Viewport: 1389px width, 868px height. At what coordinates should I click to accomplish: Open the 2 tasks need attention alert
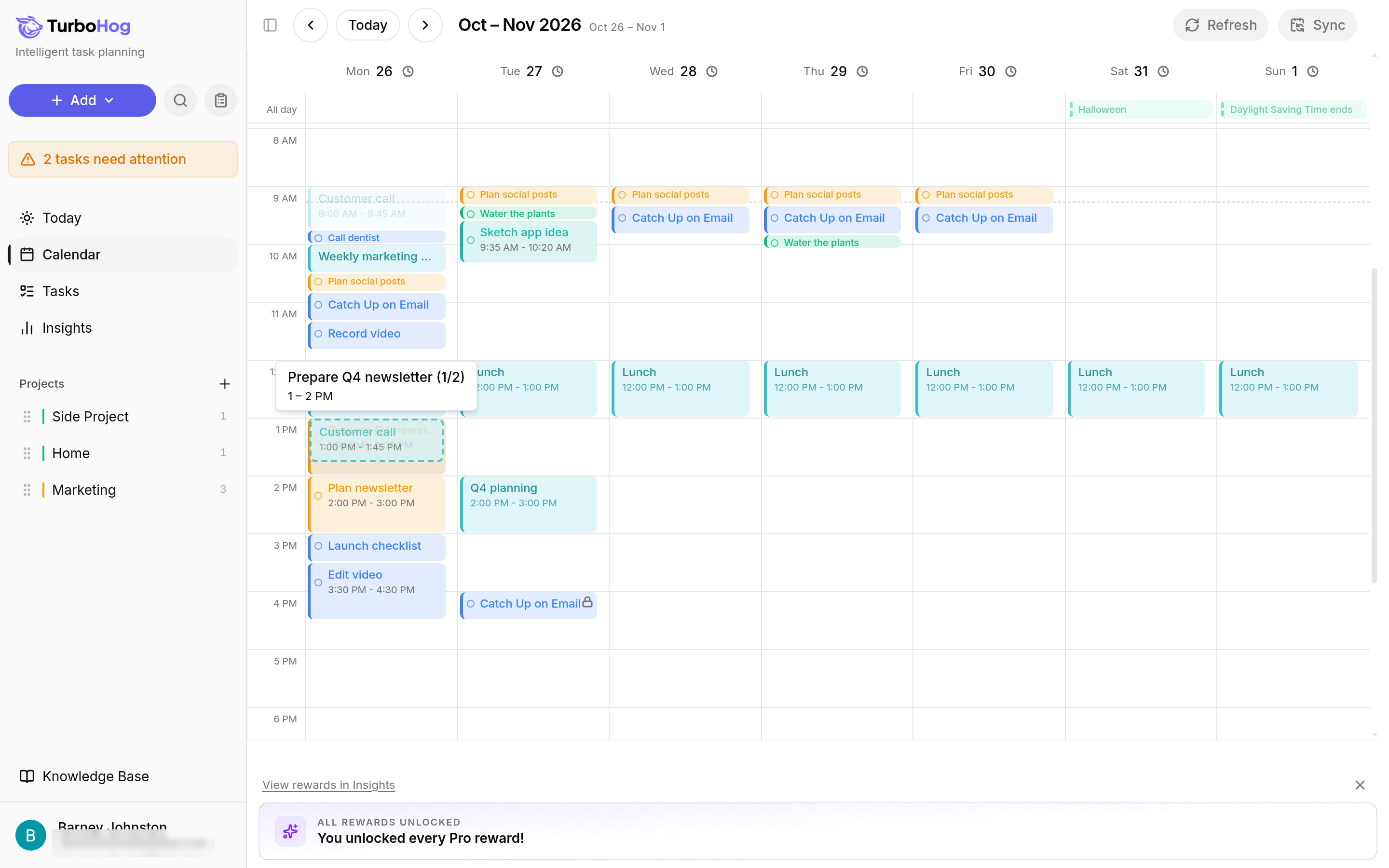click(123, 159)
